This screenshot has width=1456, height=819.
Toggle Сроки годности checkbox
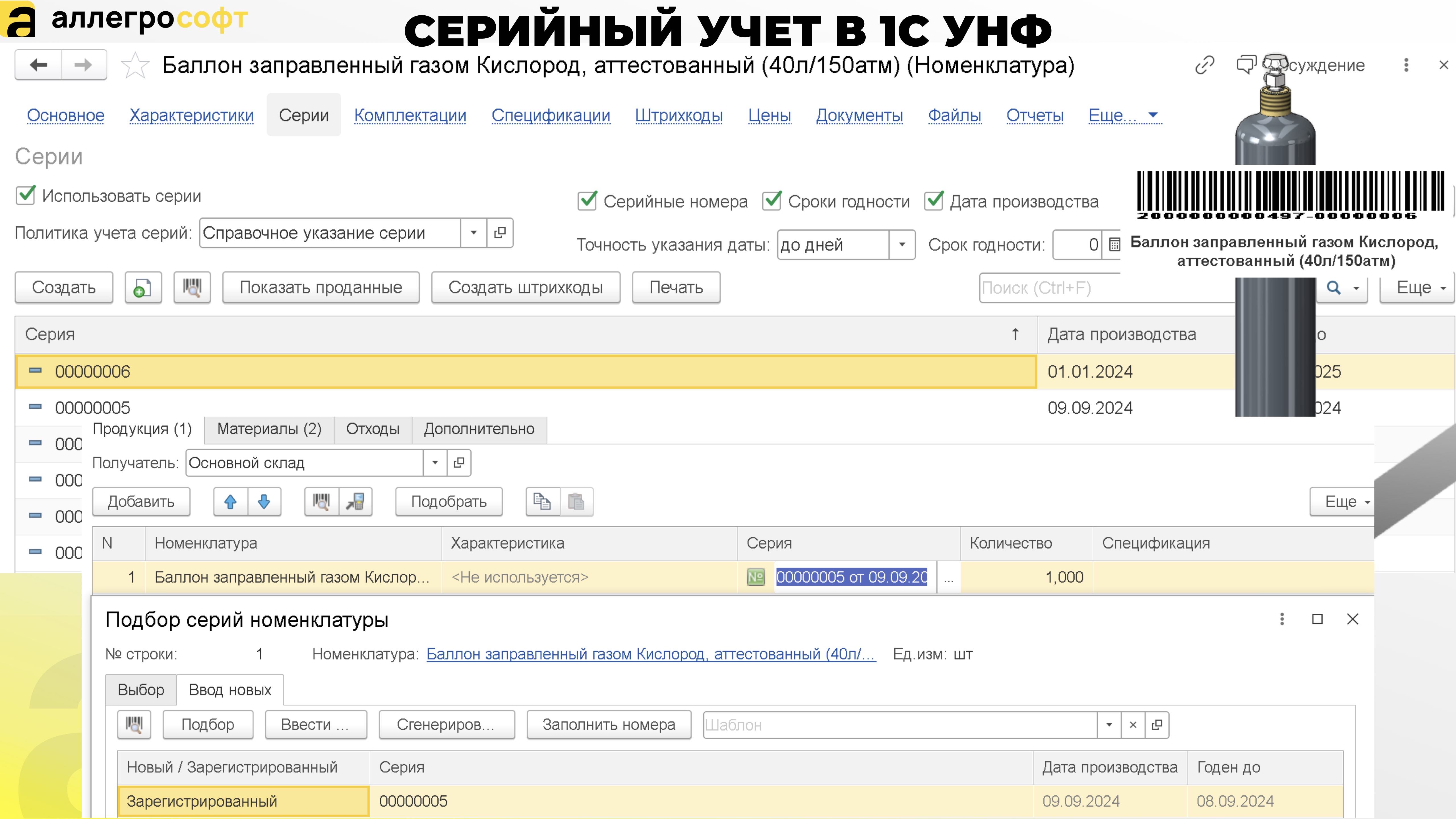pos(772,201)
